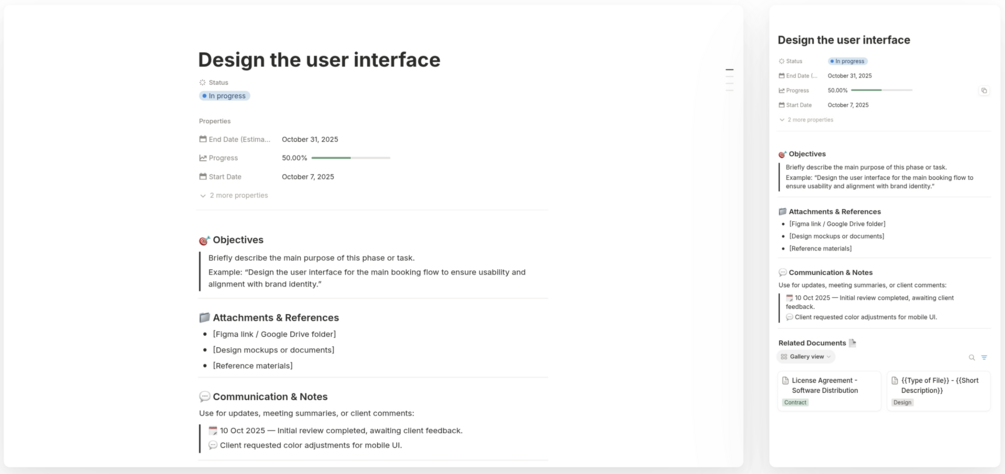Click the Start Date calendar icon in side panel

tap(782, 105)
